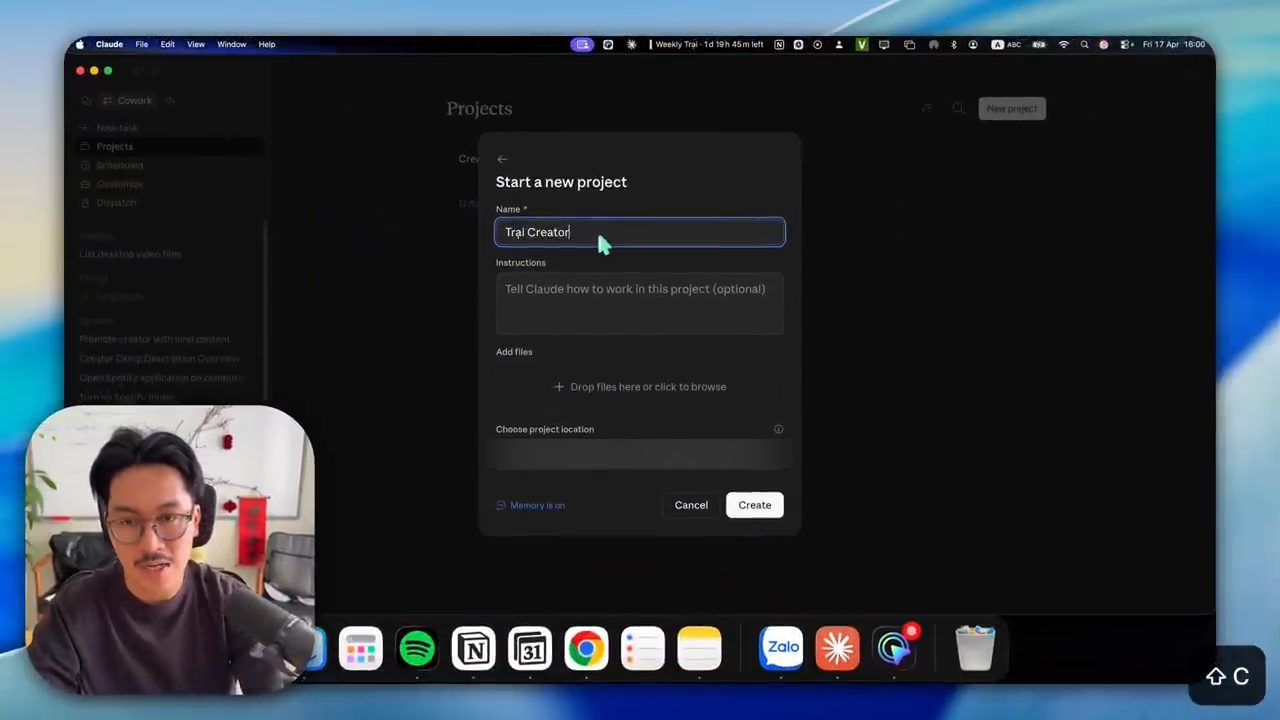Open Zalo from the Dock
Screen dimensions: 1280x720
click(x=781, y=649)
